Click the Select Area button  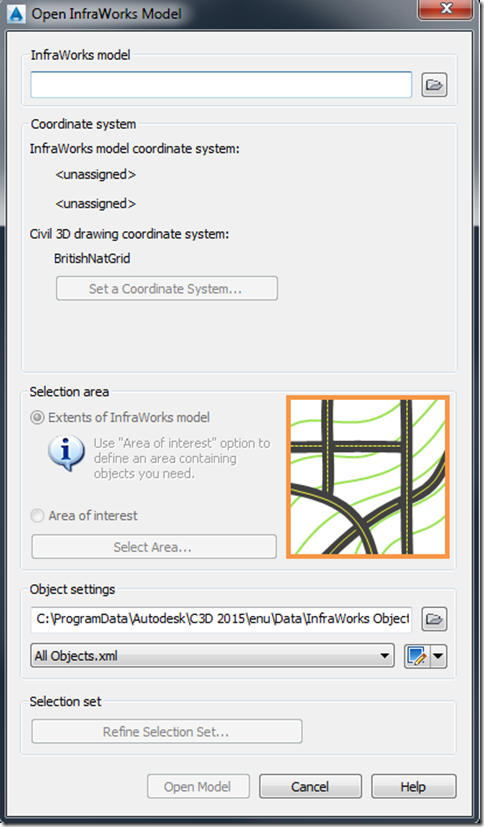point(153,547)
